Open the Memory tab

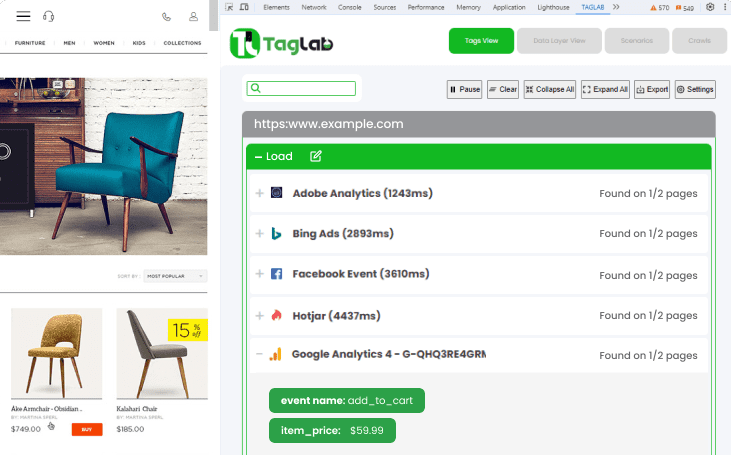[x=468, y=7]
